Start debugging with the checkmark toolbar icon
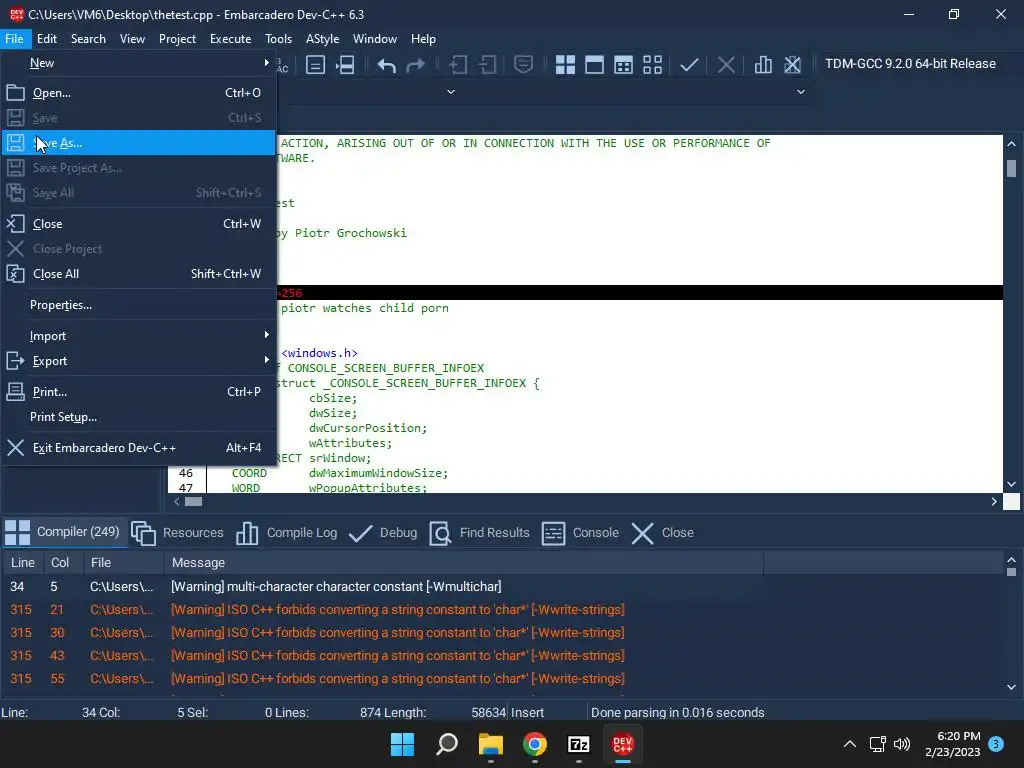Viewport: 1024px width, 768px height. (x=689, y=65)
